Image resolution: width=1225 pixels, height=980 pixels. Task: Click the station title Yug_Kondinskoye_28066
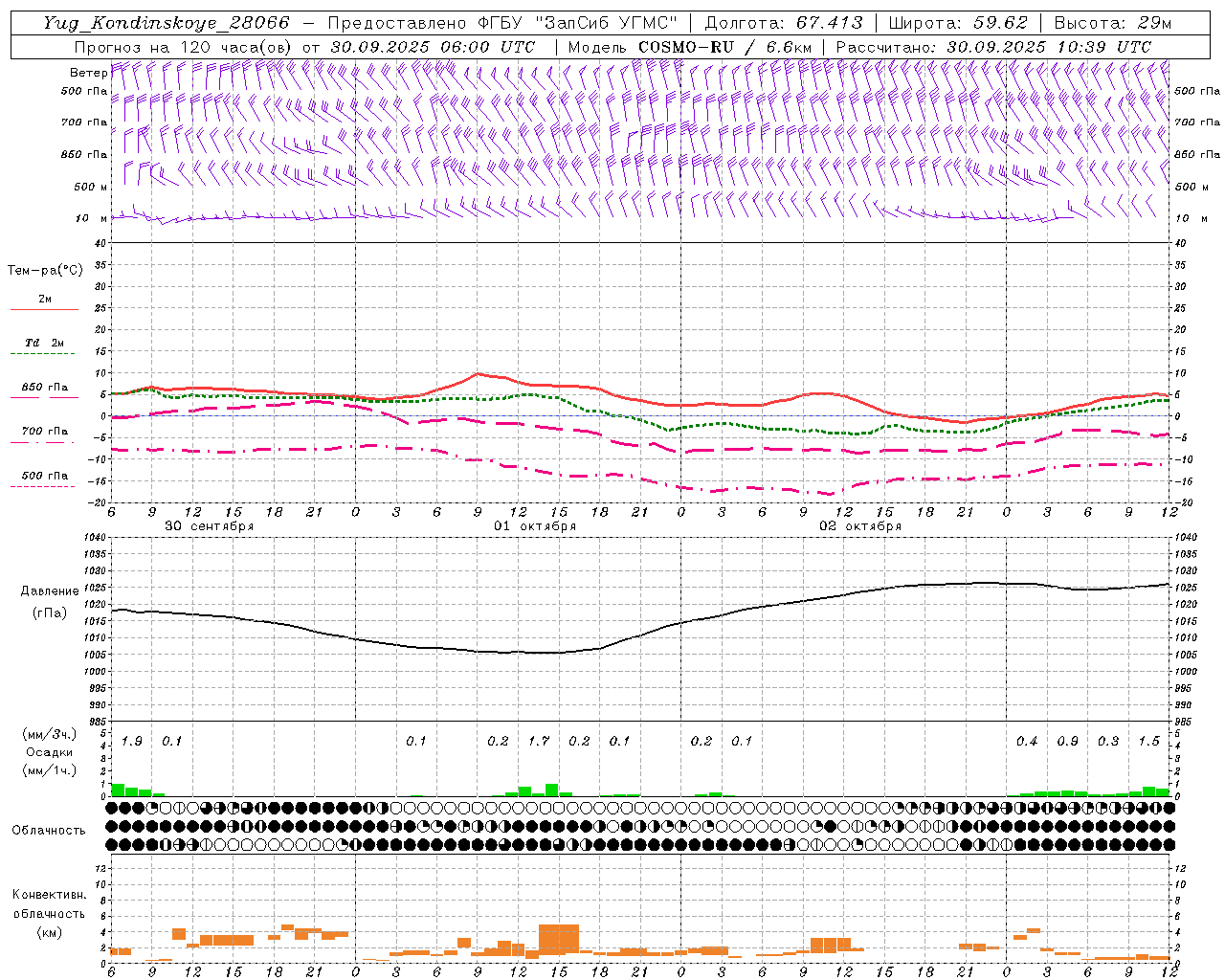(166, 23)
